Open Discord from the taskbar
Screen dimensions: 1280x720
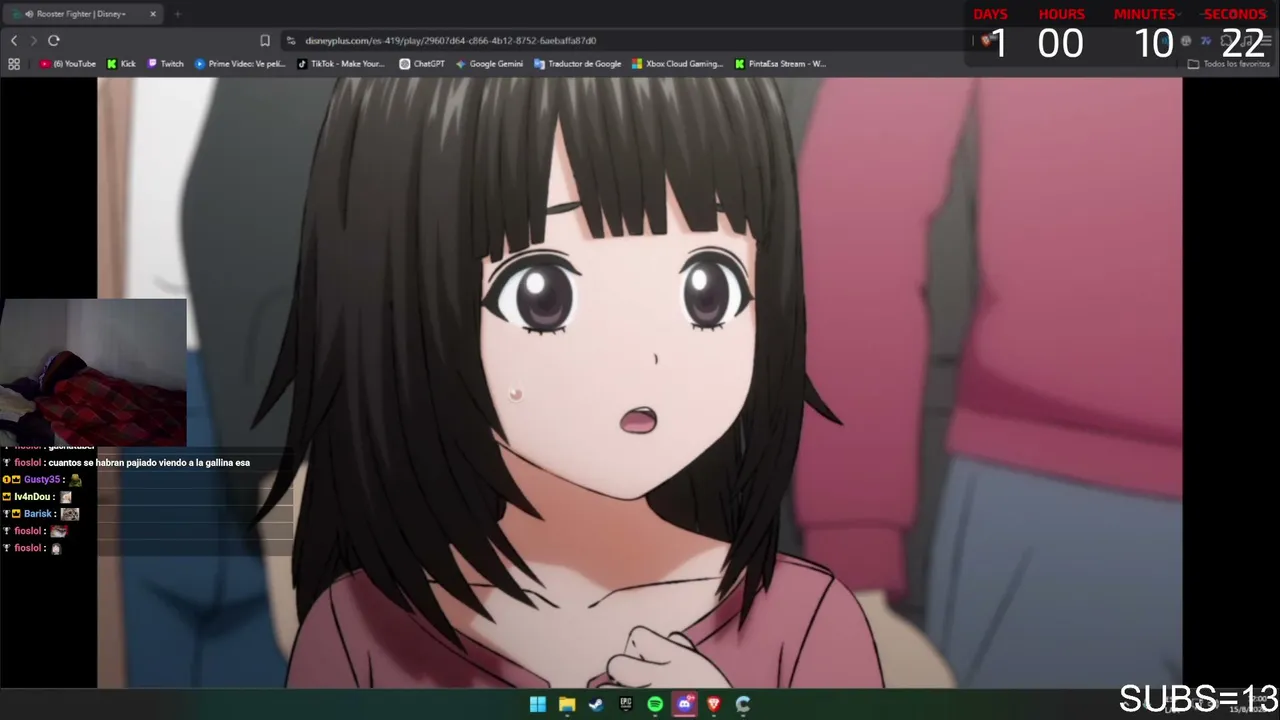685,704
